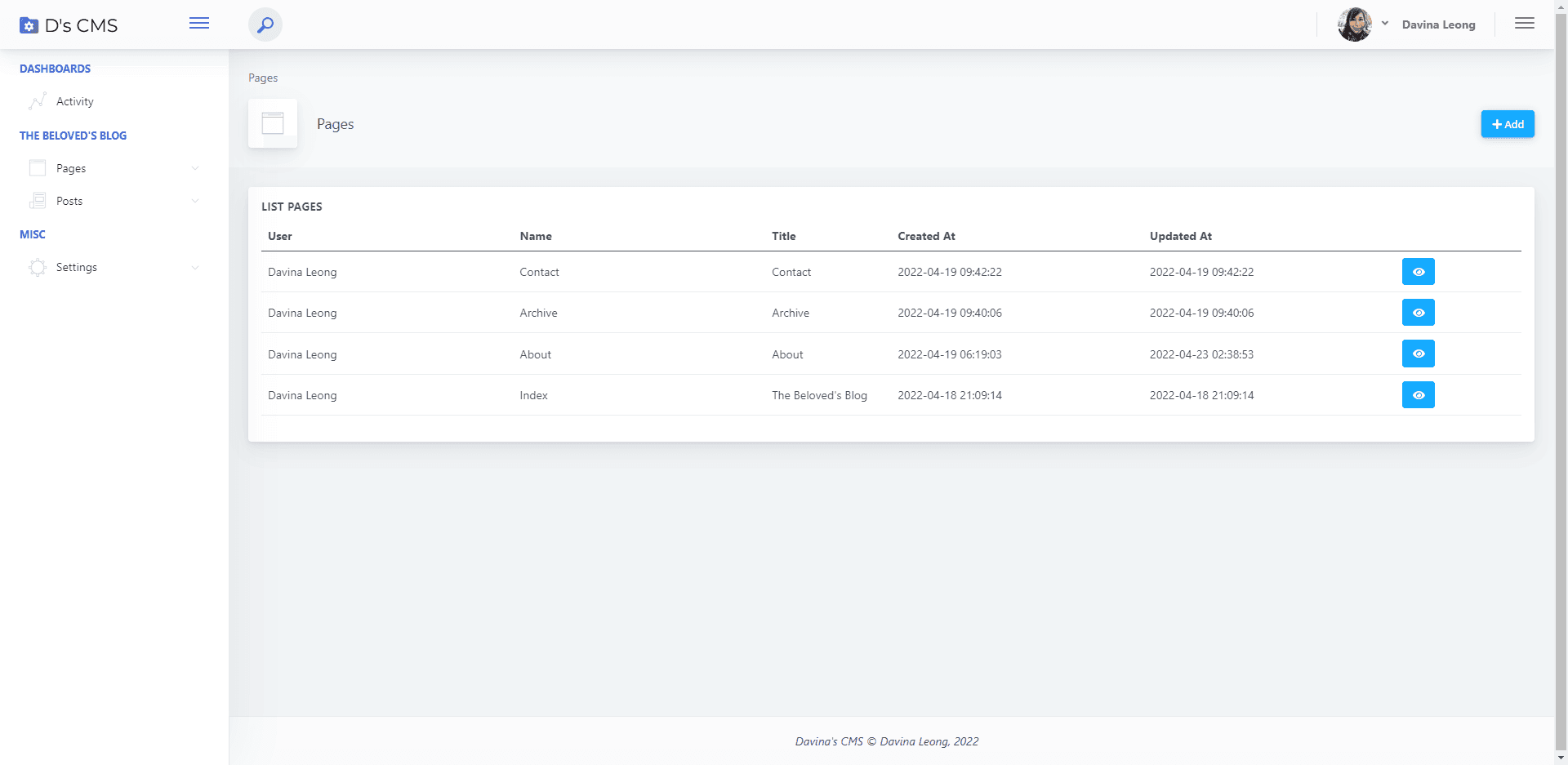Click the Pages header page icon
This screenshot has height=765, width=1568.
tap(273, 123)
